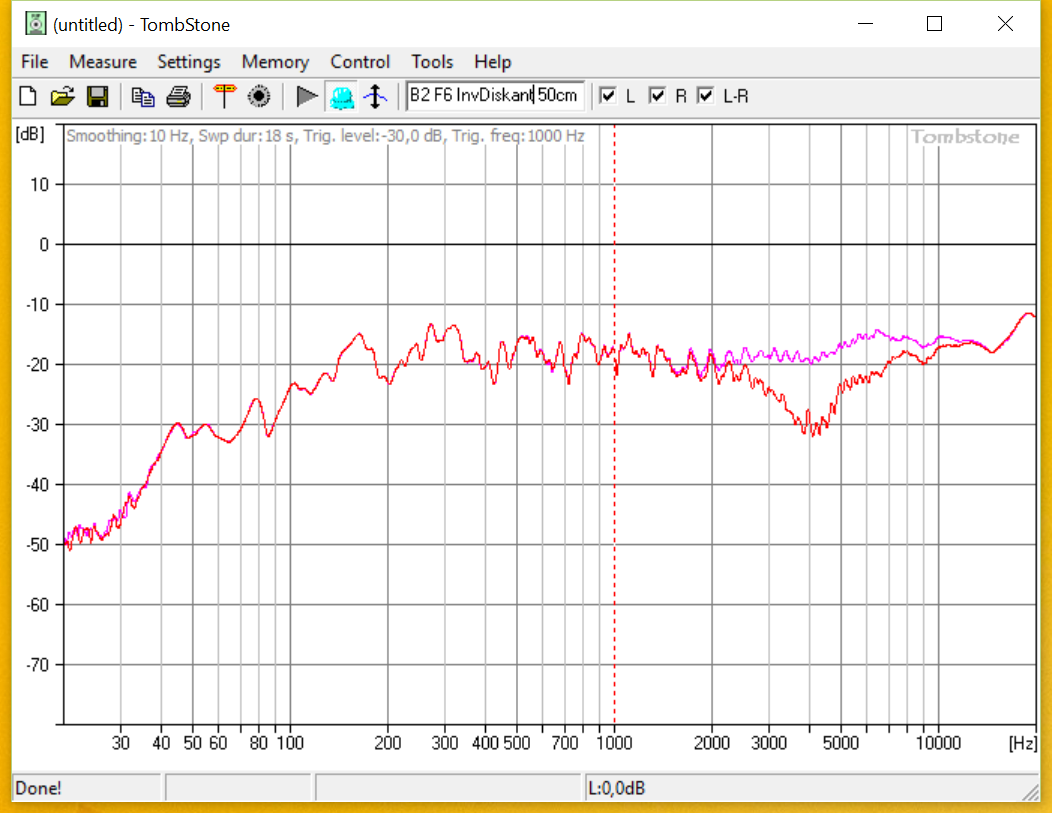Click the smoothing and sweep info text
1052x813 pixels.
pos(325,136)
